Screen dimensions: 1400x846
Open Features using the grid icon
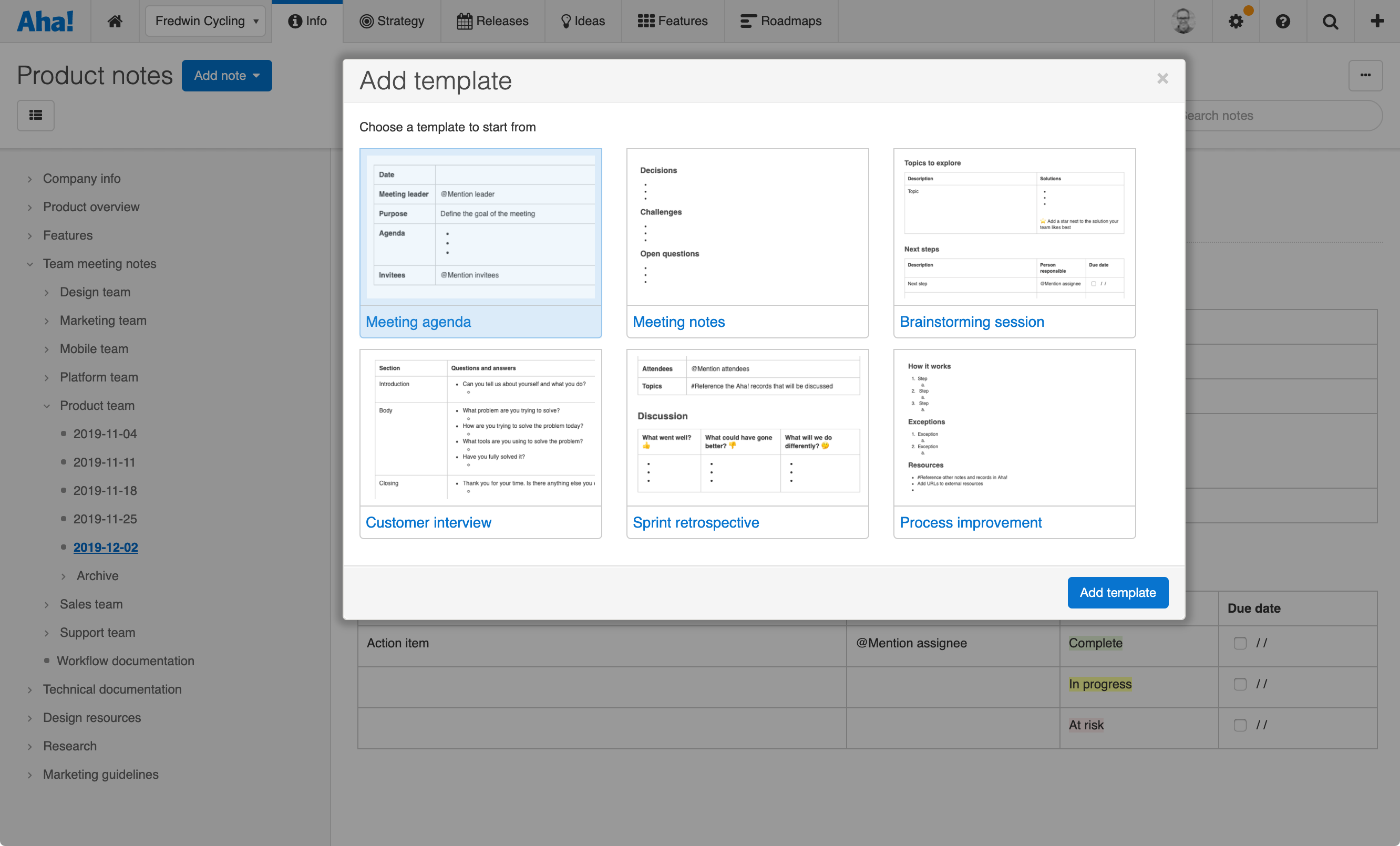pyautogui.click(x=645, y=20)
